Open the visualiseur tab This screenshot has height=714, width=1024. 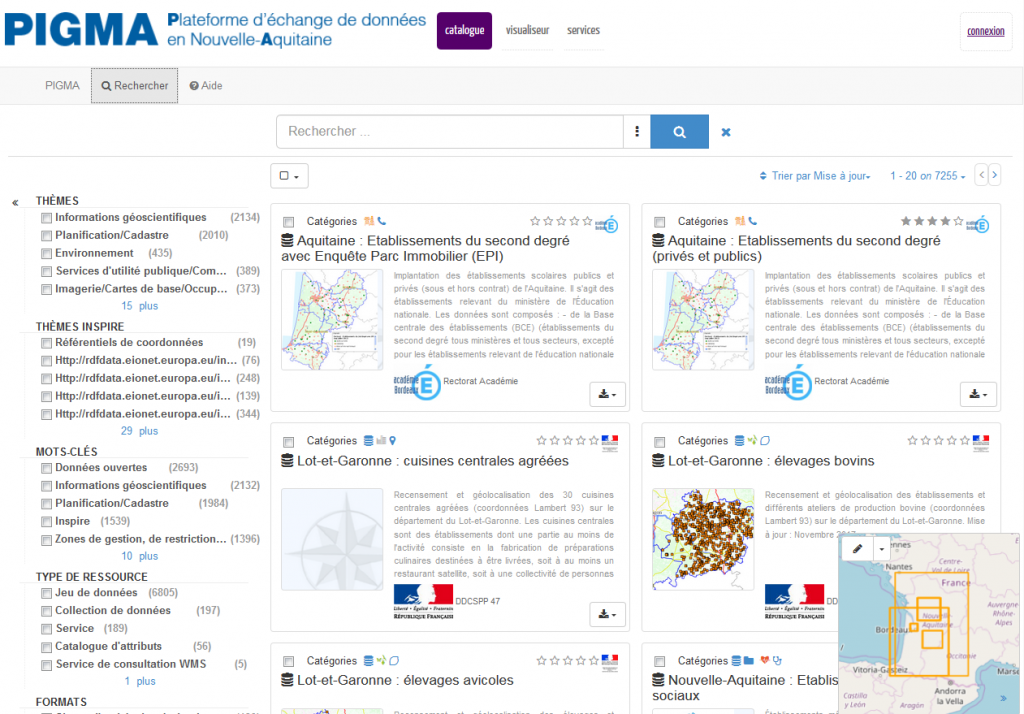(527, 31)
